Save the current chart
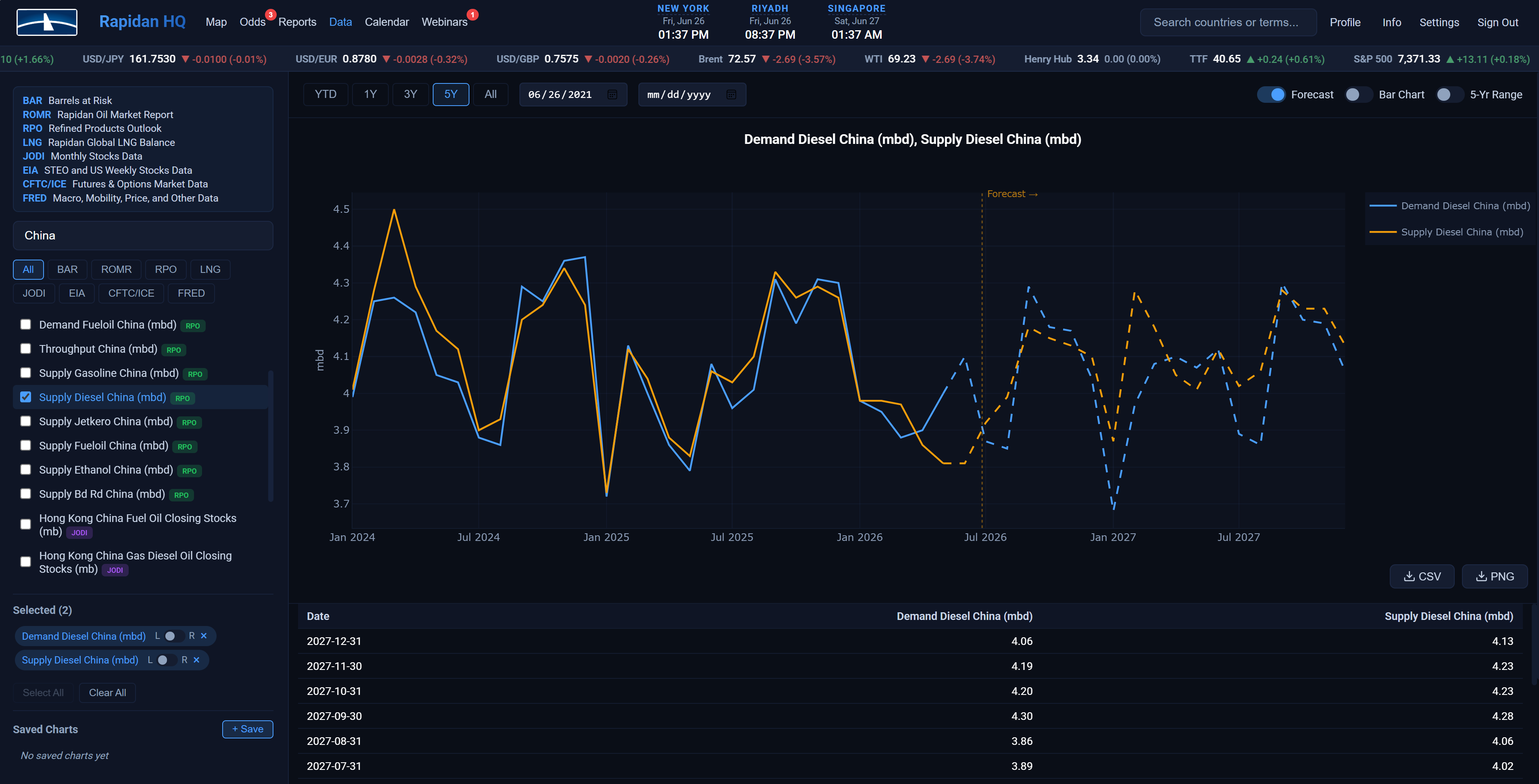Image resolution: width=1539 pixels, height=784 pixels. pos(247,729)
